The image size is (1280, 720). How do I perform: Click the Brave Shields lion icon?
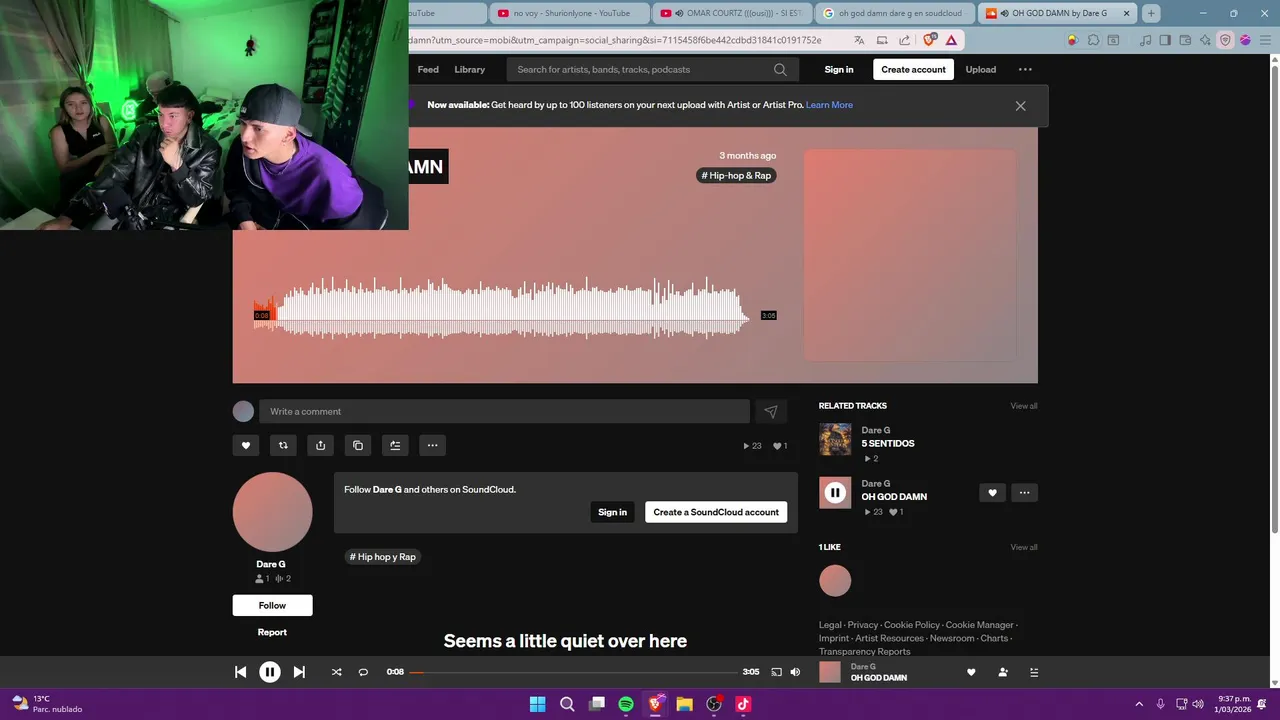930,40
